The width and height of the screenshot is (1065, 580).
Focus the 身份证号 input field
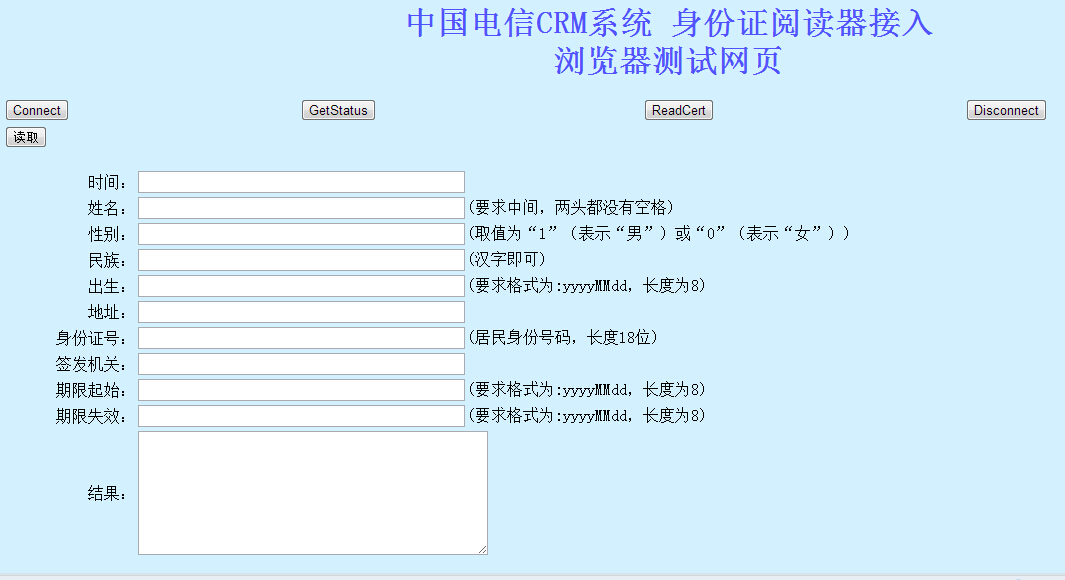(x=302, y=338)
